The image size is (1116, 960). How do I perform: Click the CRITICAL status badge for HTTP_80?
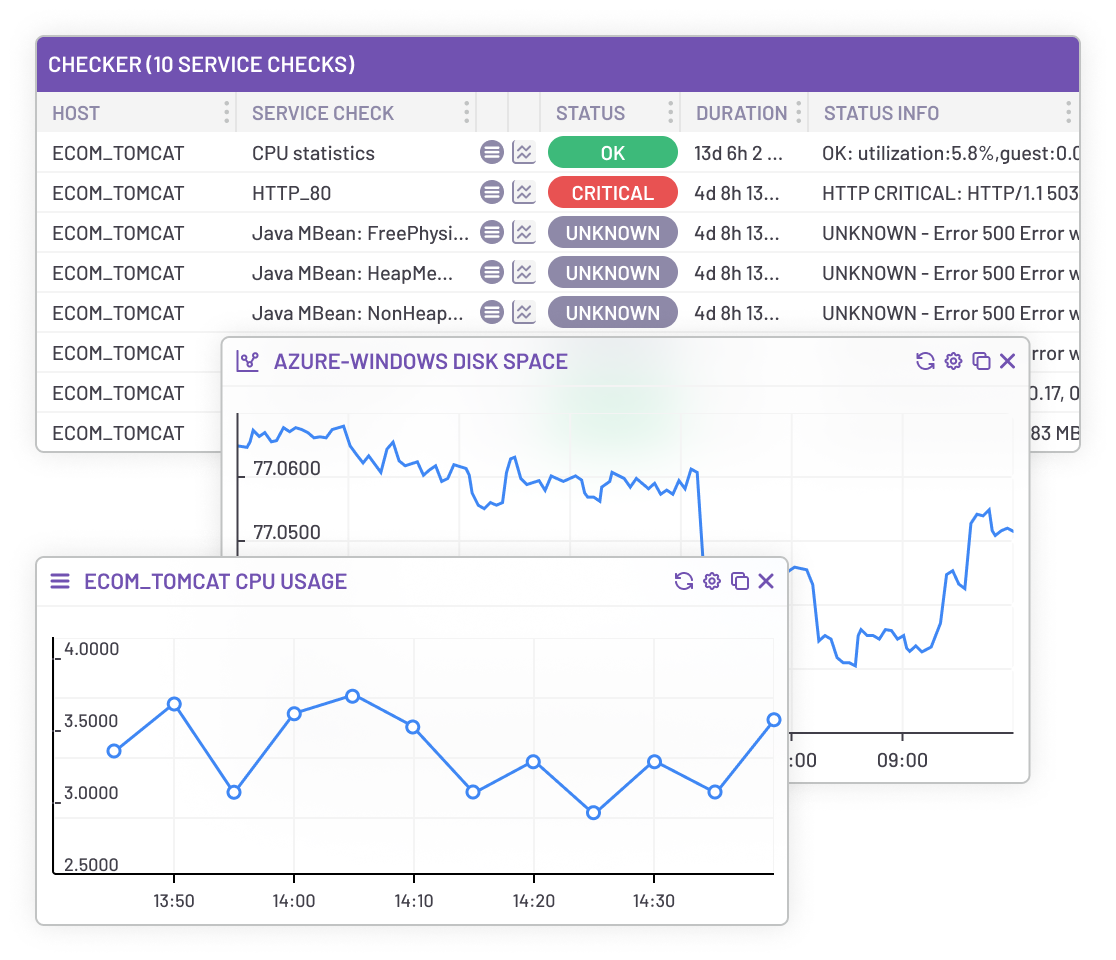(x=613, y=192)
